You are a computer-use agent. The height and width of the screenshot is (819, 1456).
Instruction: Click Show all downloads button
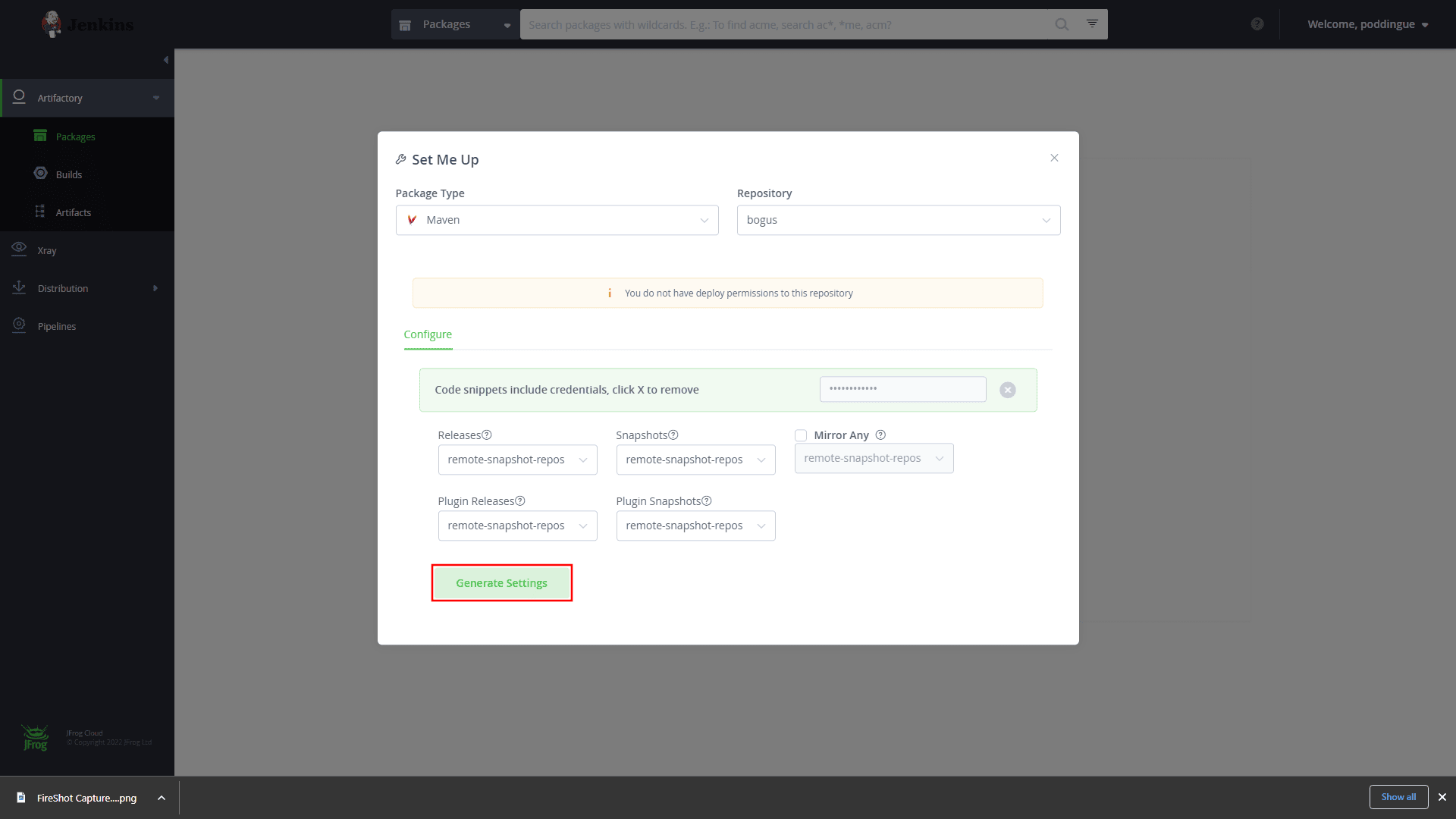click(x=1398, y=797)
